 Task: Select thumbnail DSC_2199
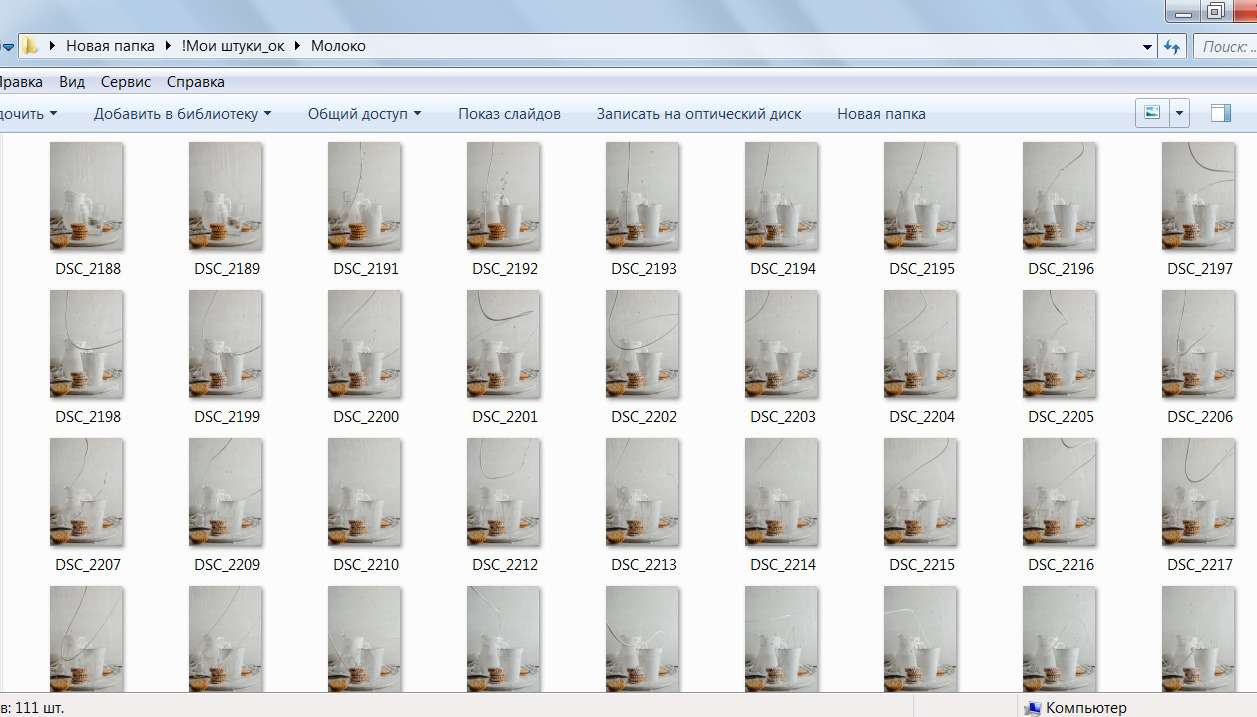[226, 344]
